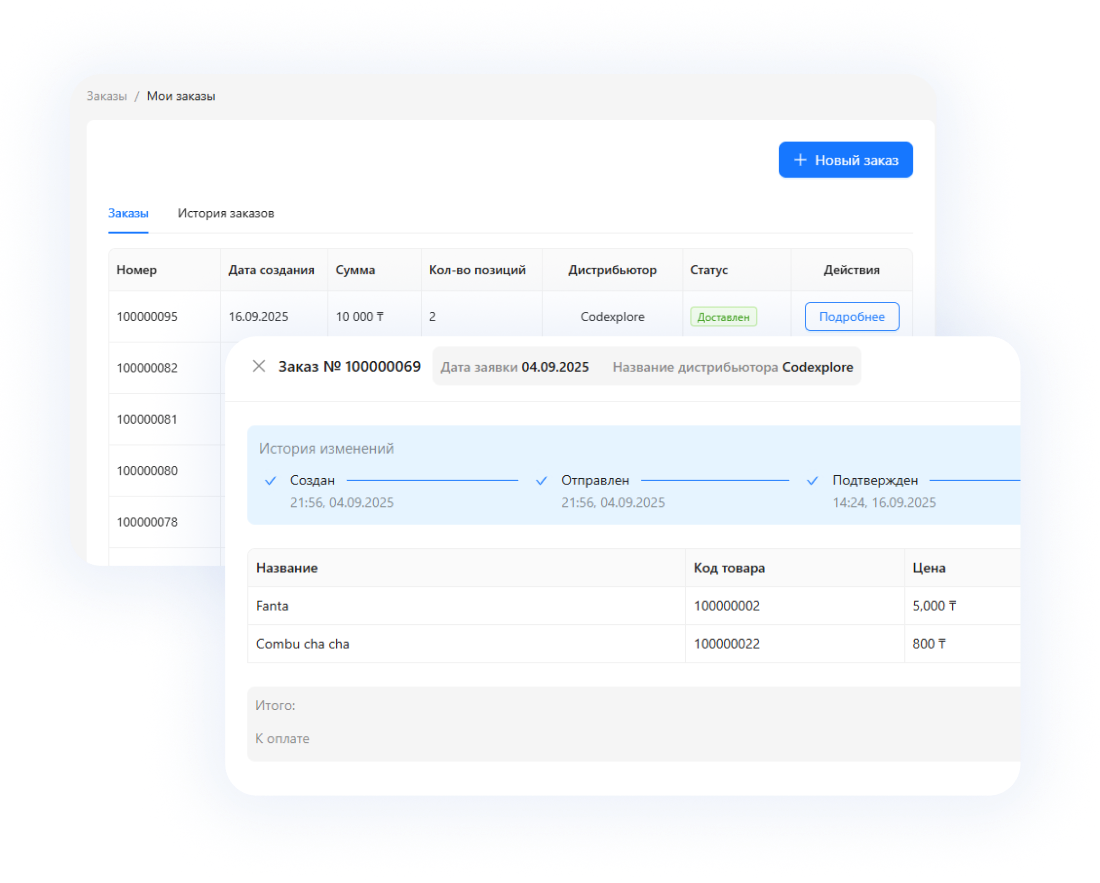
Task: Click the Combu cha cha product row
Action: coord(302,644)
